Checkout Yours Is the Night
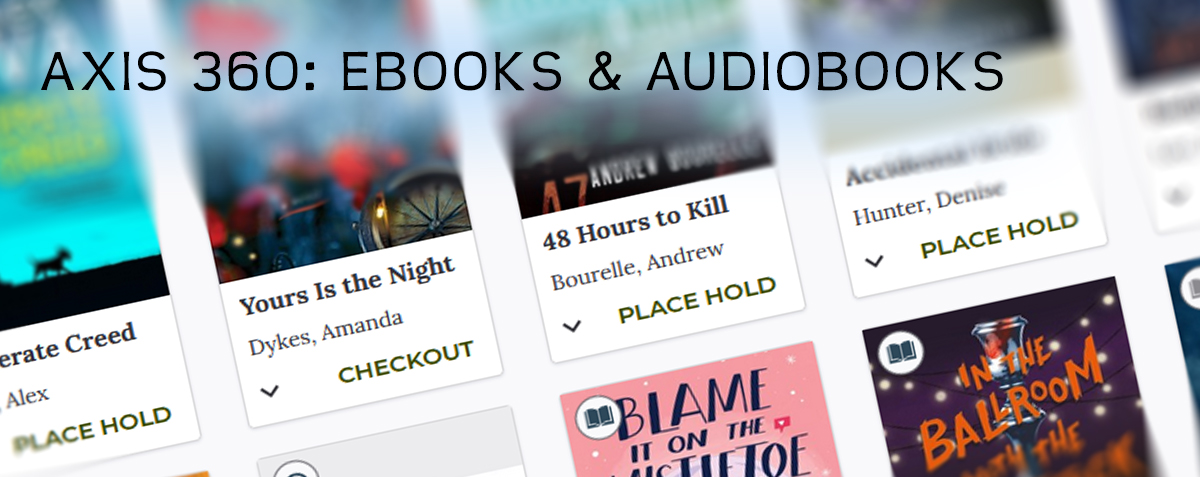The height and width of the screenshot is (477, 1200). pyautogui.click(x=405, y=362)
